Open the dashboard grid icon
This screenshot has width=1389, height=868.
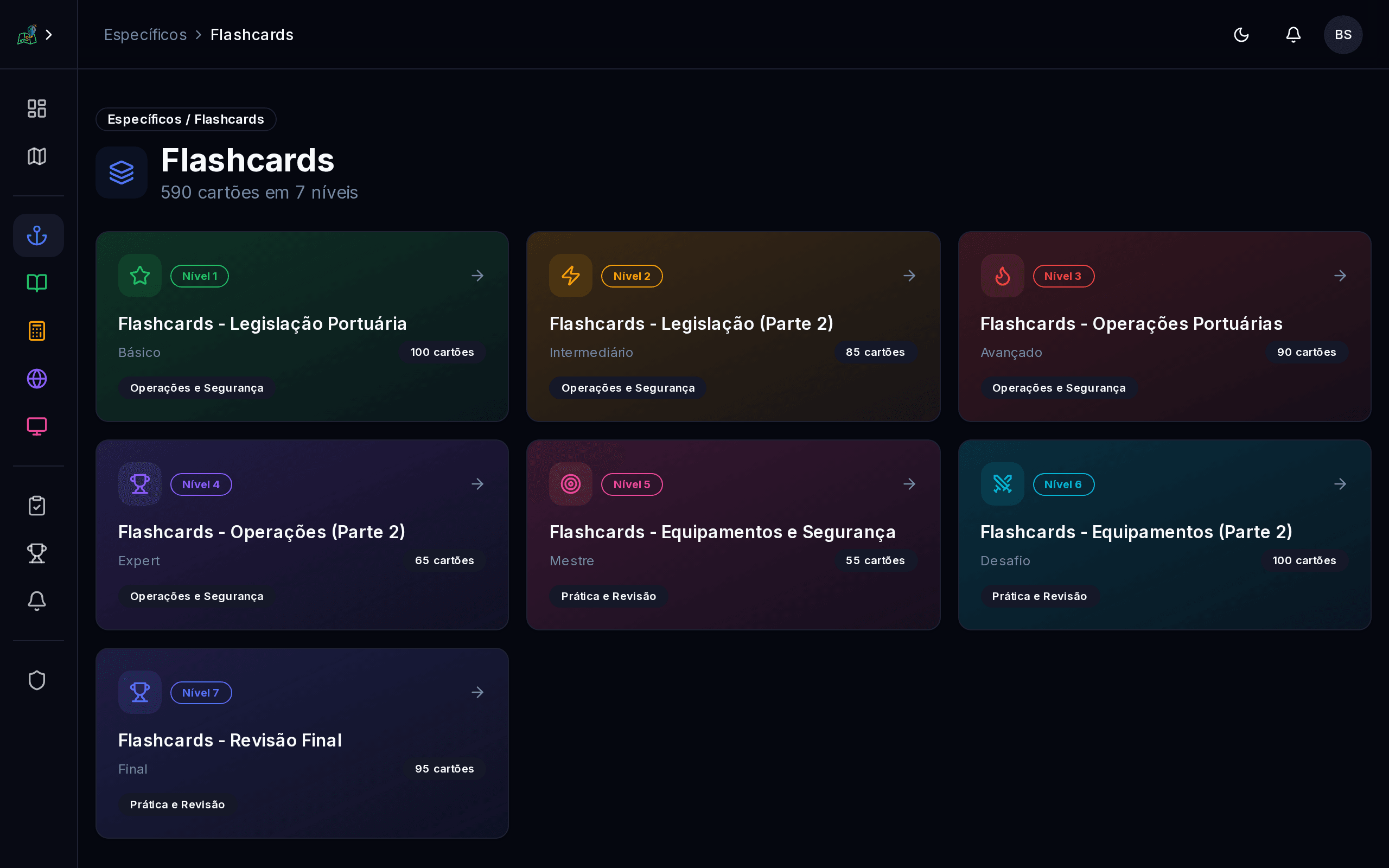pos(37,108)
